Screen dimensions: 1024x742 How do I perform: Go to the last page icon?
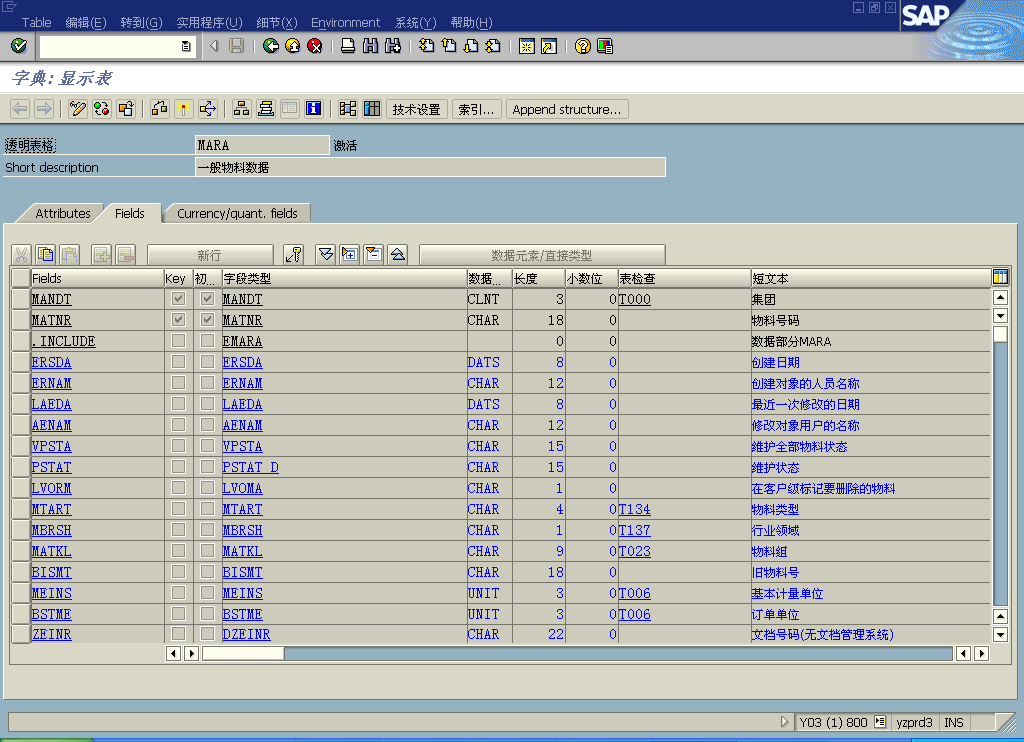point(493,46)
